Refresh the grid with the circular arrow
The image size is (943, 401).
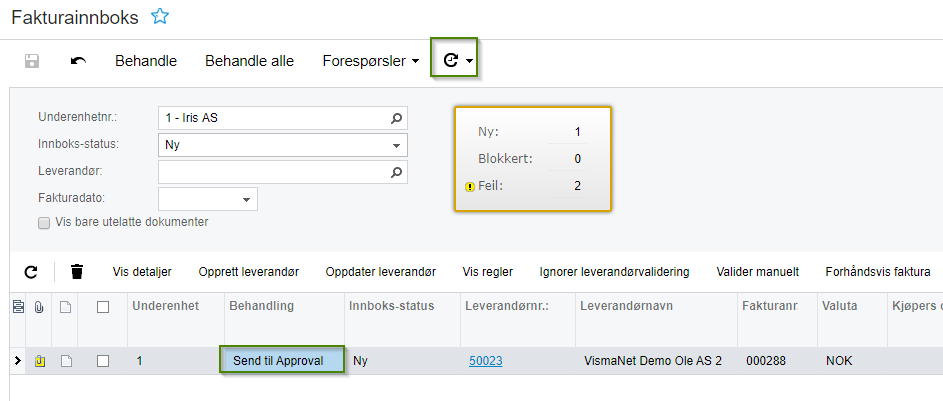(x=31, y=272)
